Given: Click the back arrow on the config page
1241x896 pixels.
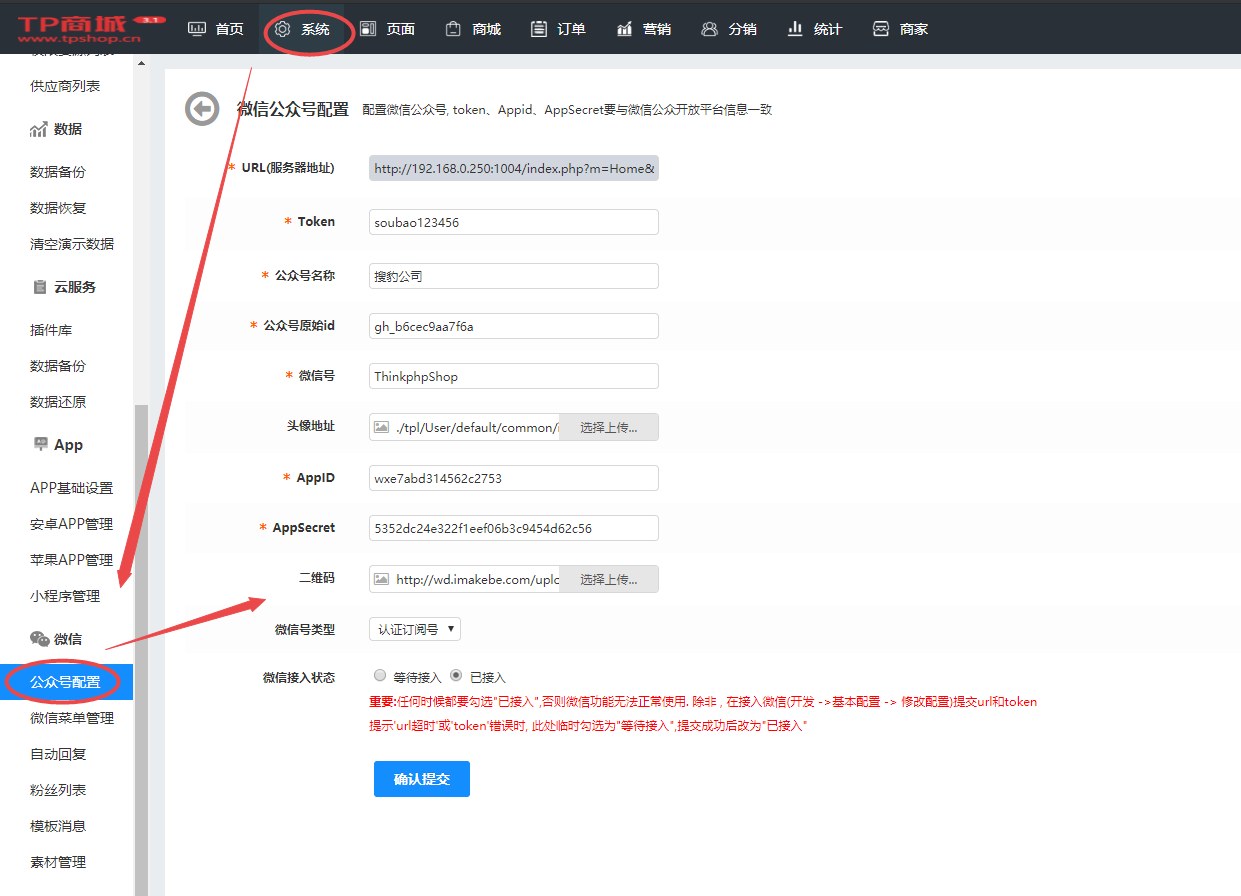Looking at the screenshot, I should (x=202, y=108).
